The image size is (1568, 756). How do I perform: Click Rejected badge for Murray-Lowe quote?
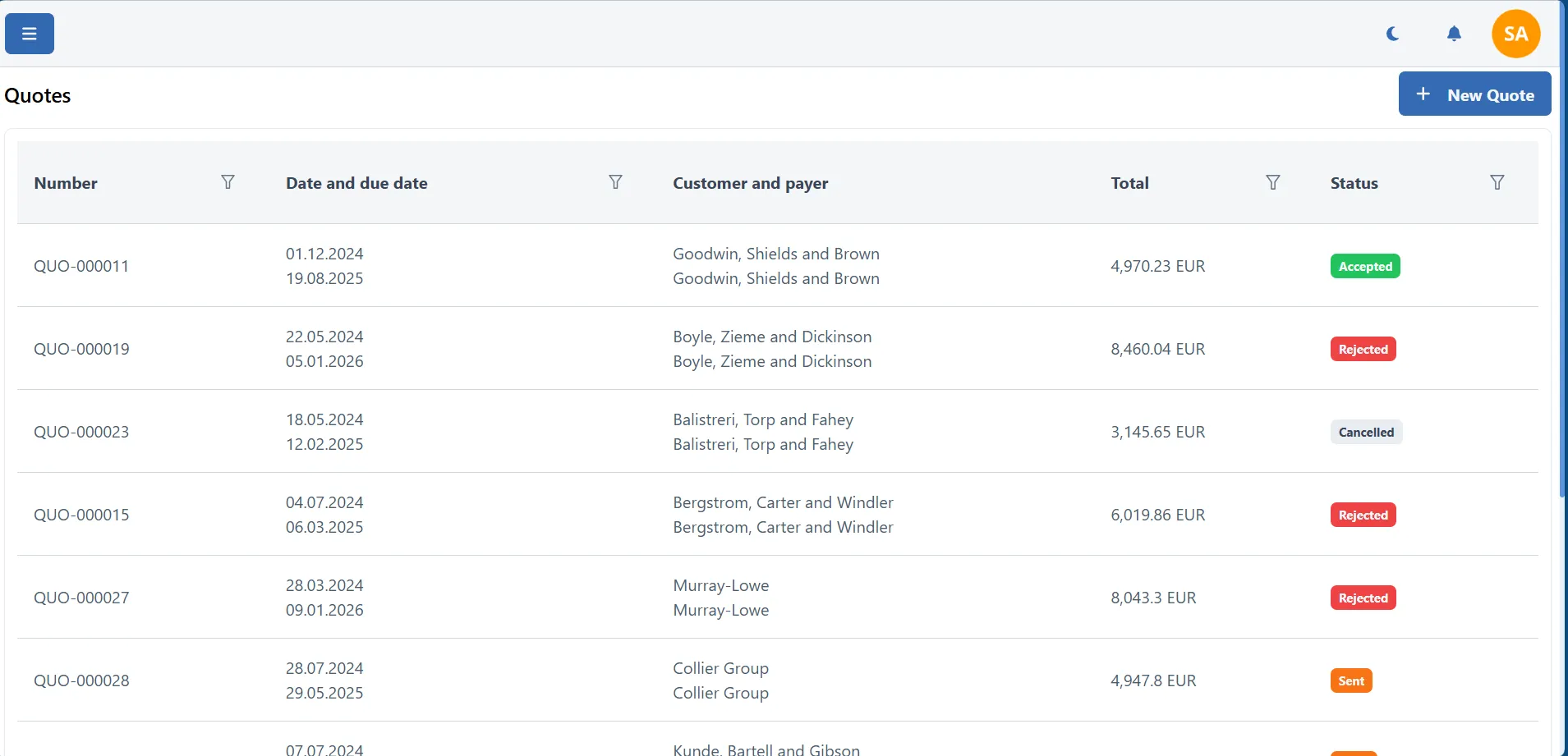1363,598
